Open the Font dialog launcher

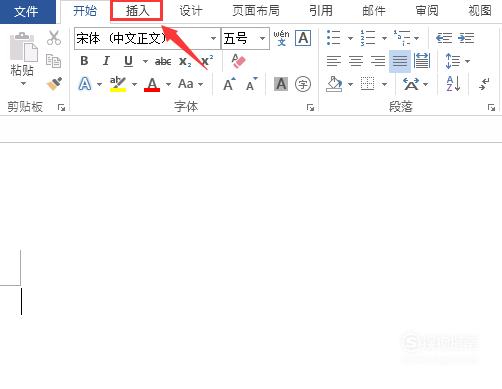(310, 107)
